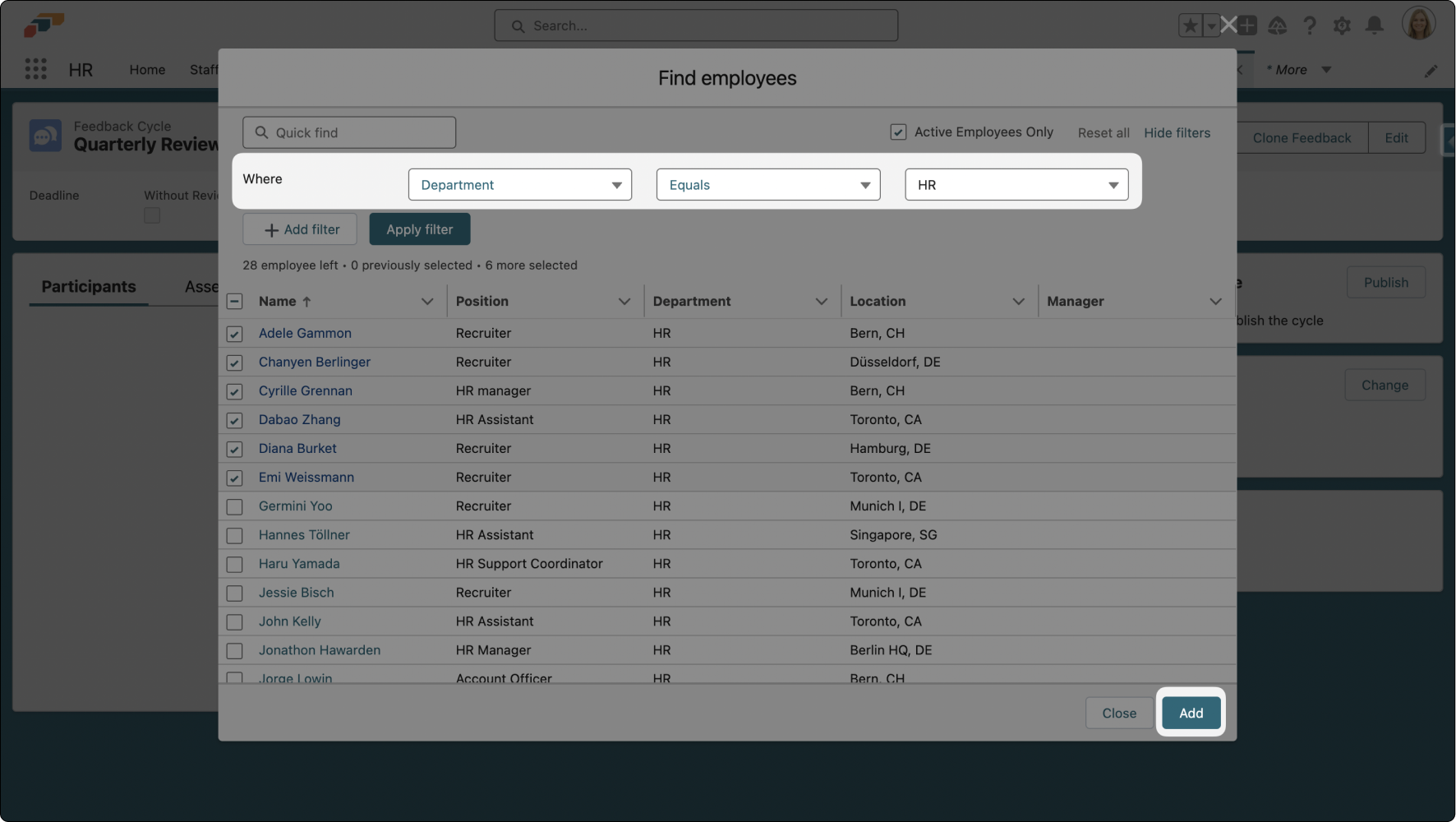Click the Apply filter button

[419, 229]
